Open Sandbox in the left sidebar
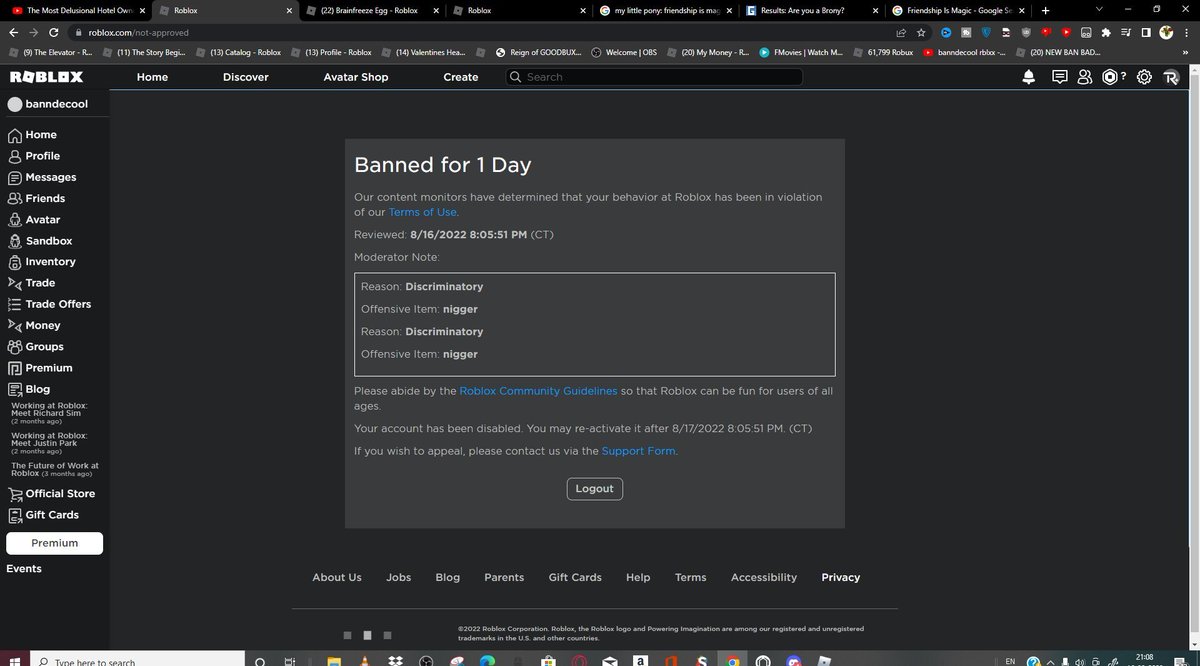1200x666 pixels. click(x=40, y=241)
